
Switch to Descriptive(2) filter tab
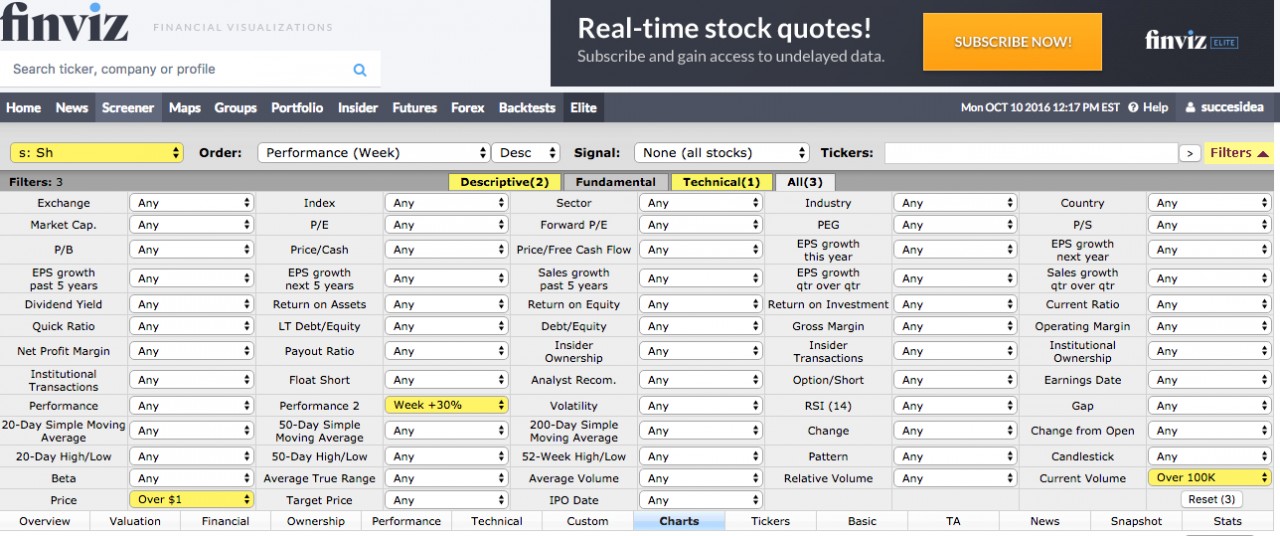click(x=504, y=182)
